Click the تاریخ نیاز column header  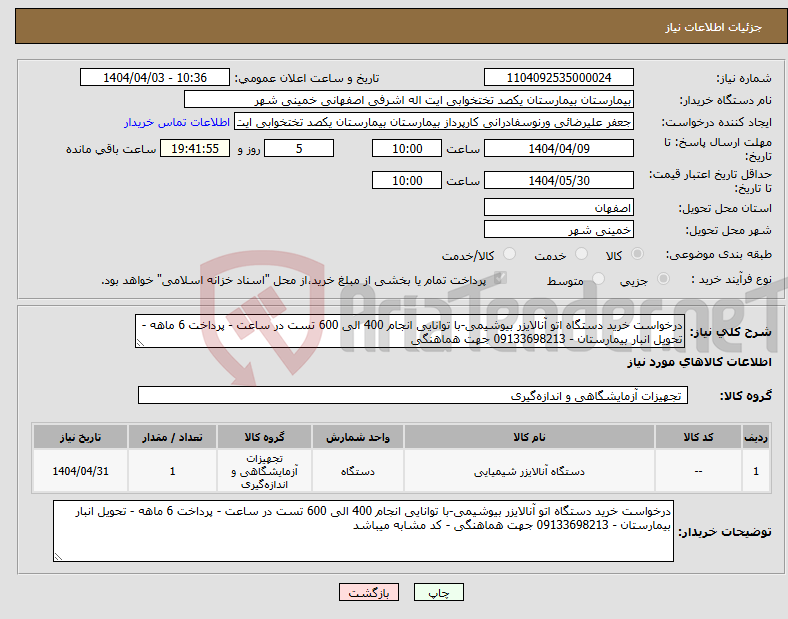pyautogui.click(x=80, y=437)
